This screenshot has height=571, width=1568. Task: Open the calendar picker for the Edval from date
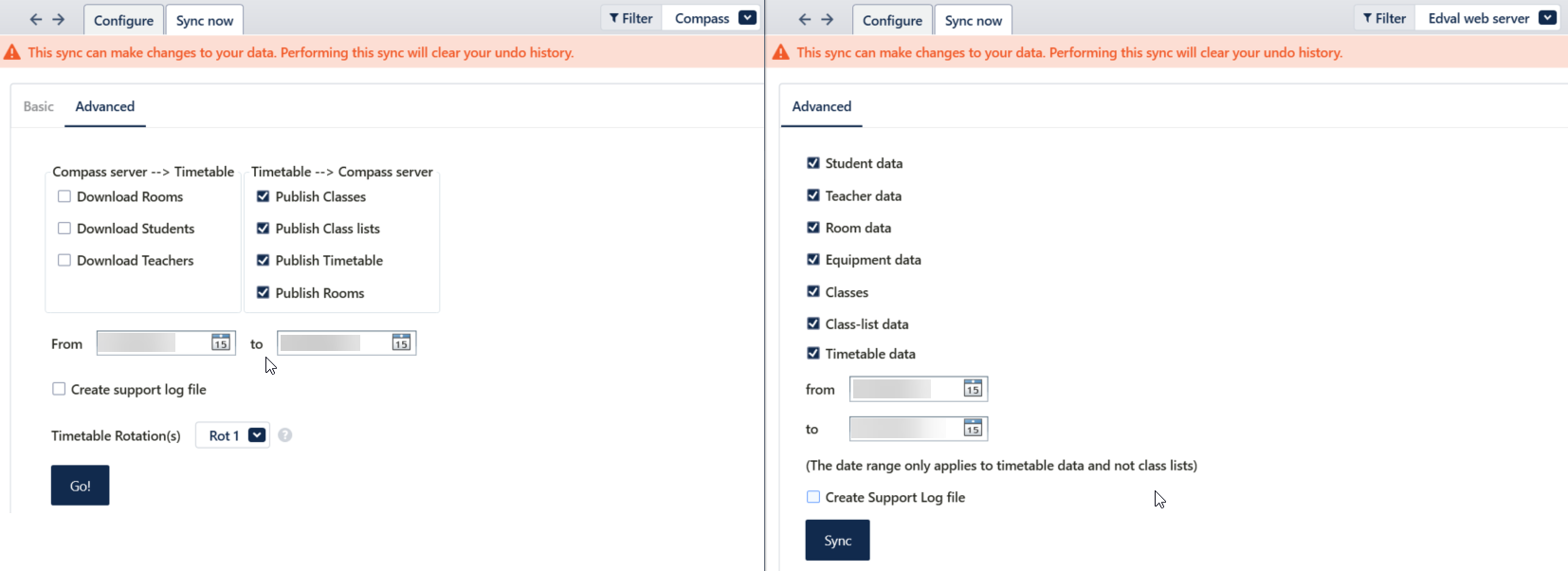pos(973,388)
